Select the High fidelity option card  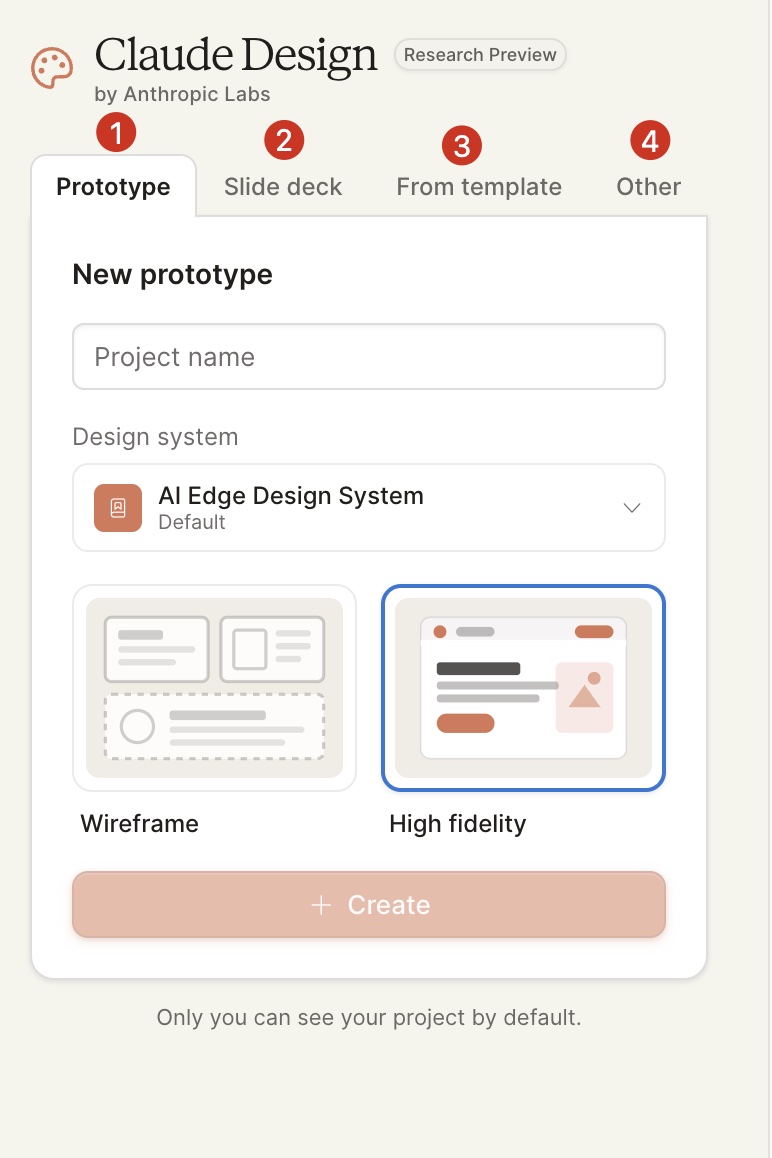(x=523, y=688)
